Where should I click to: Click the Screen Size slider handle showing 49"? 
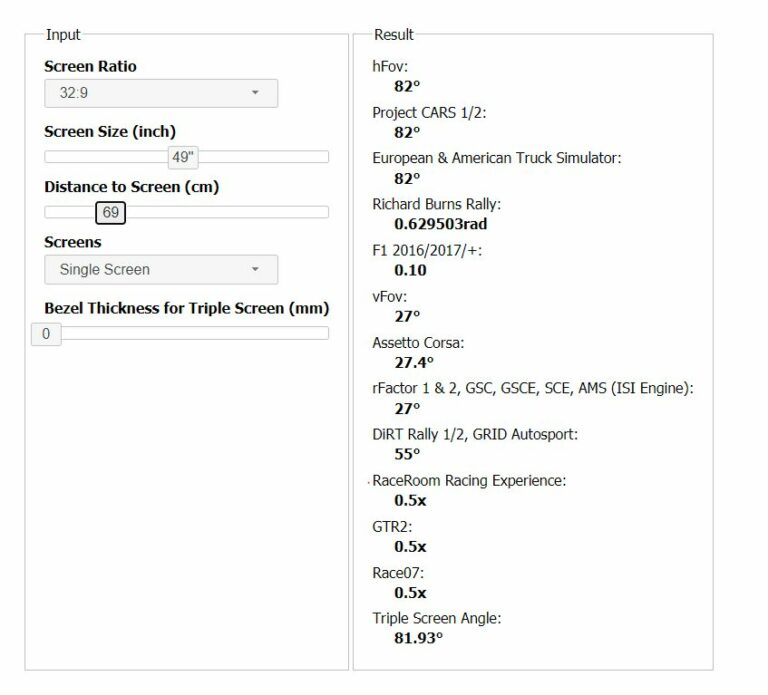[184, 157]
